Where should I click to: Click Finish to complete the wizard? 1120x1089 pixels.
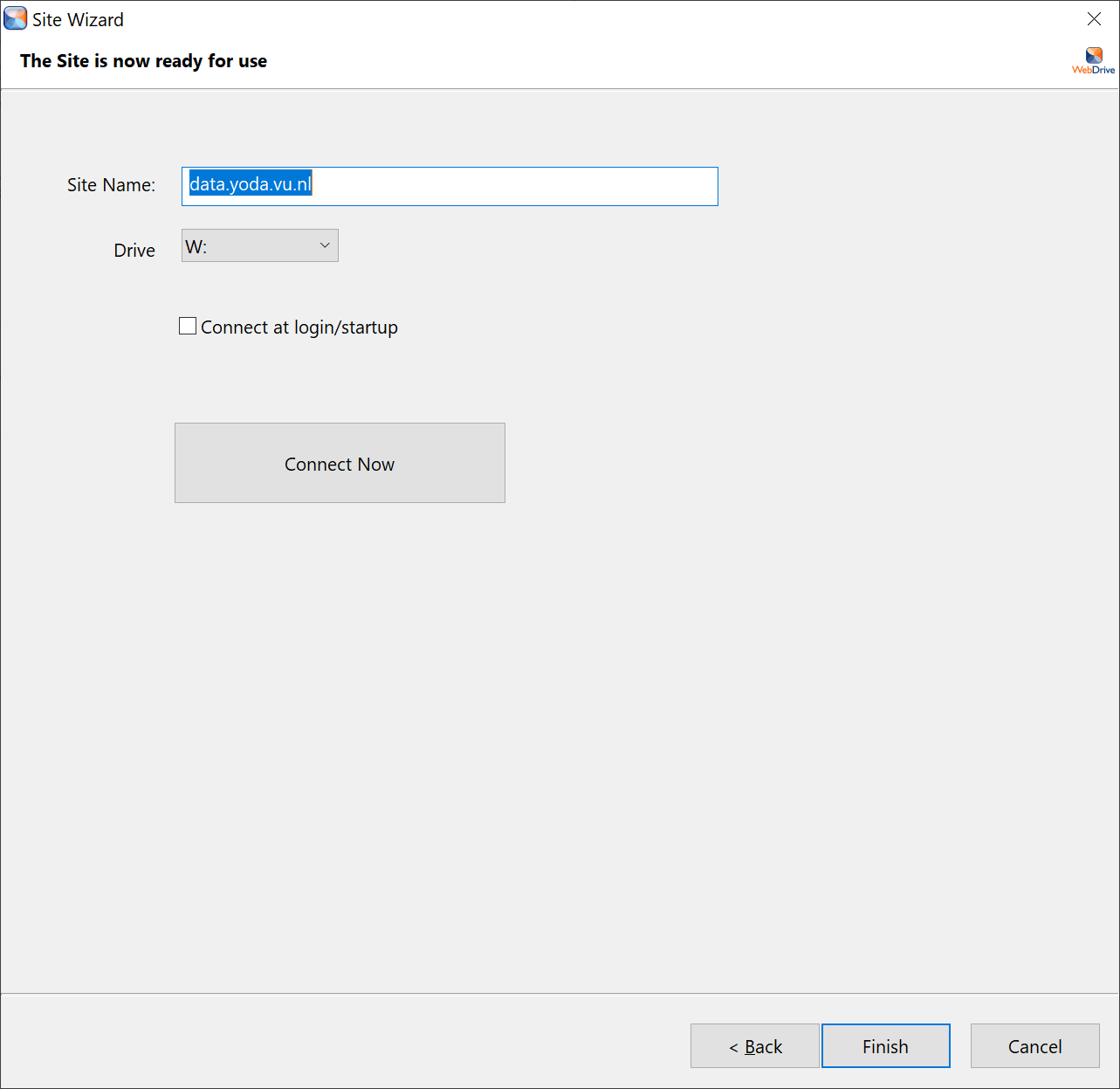point(885,1045)
